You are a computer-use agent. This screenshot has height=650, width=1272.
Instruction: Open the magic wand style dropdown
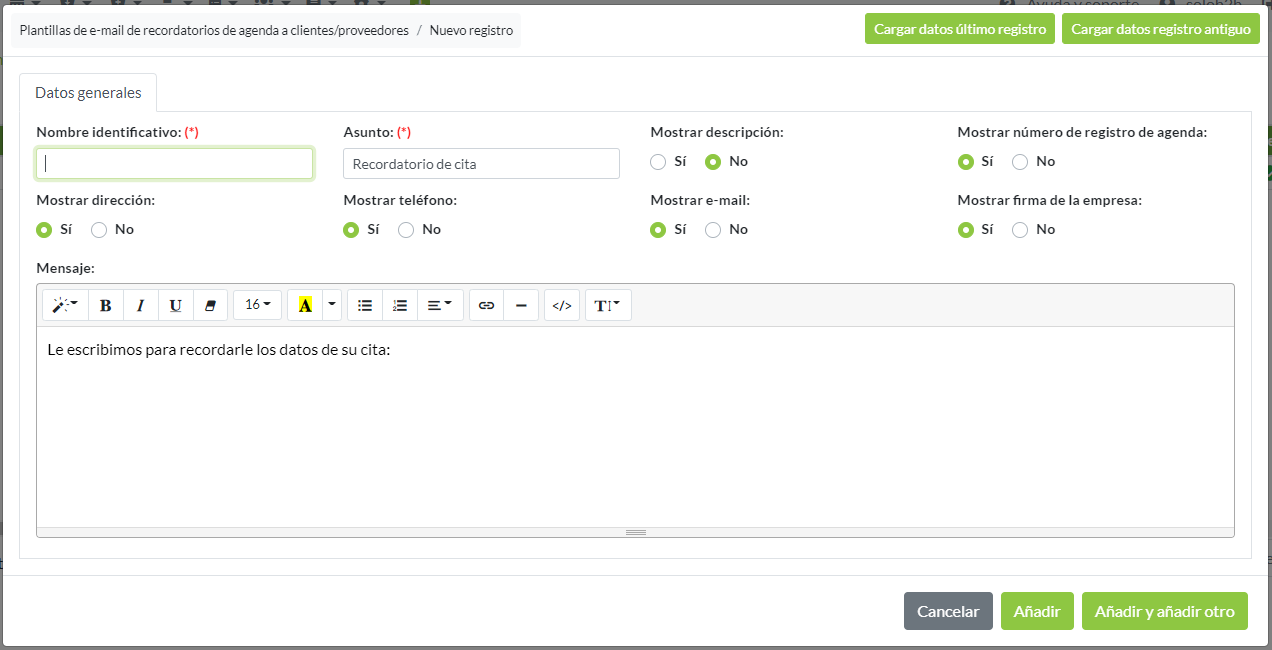65,305
